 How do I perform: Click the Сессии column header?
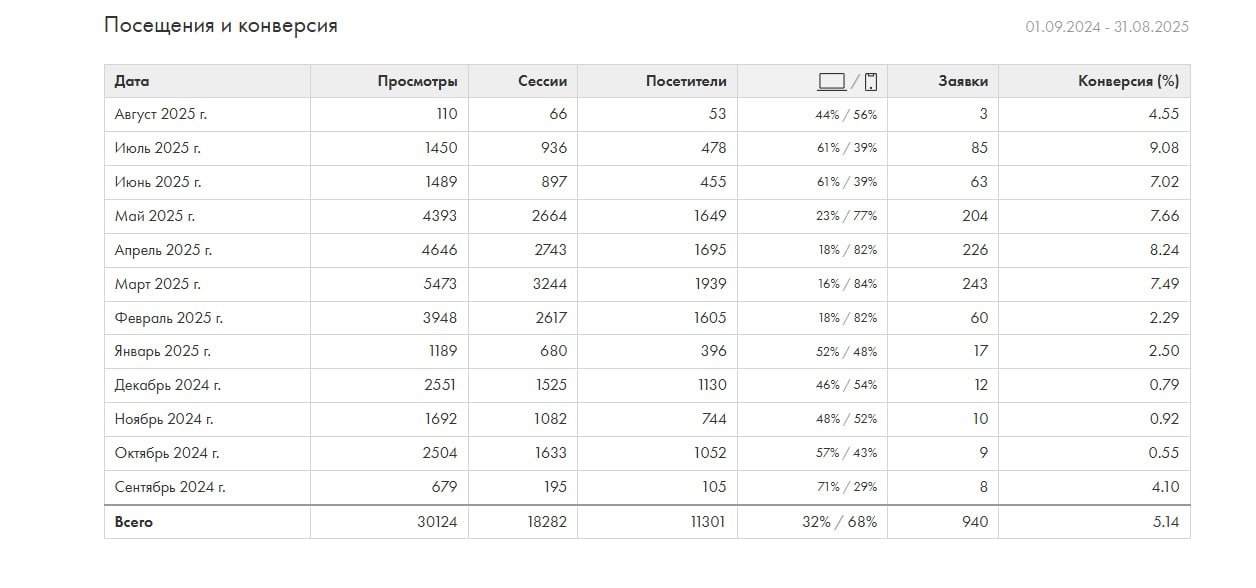click(542, 82)
